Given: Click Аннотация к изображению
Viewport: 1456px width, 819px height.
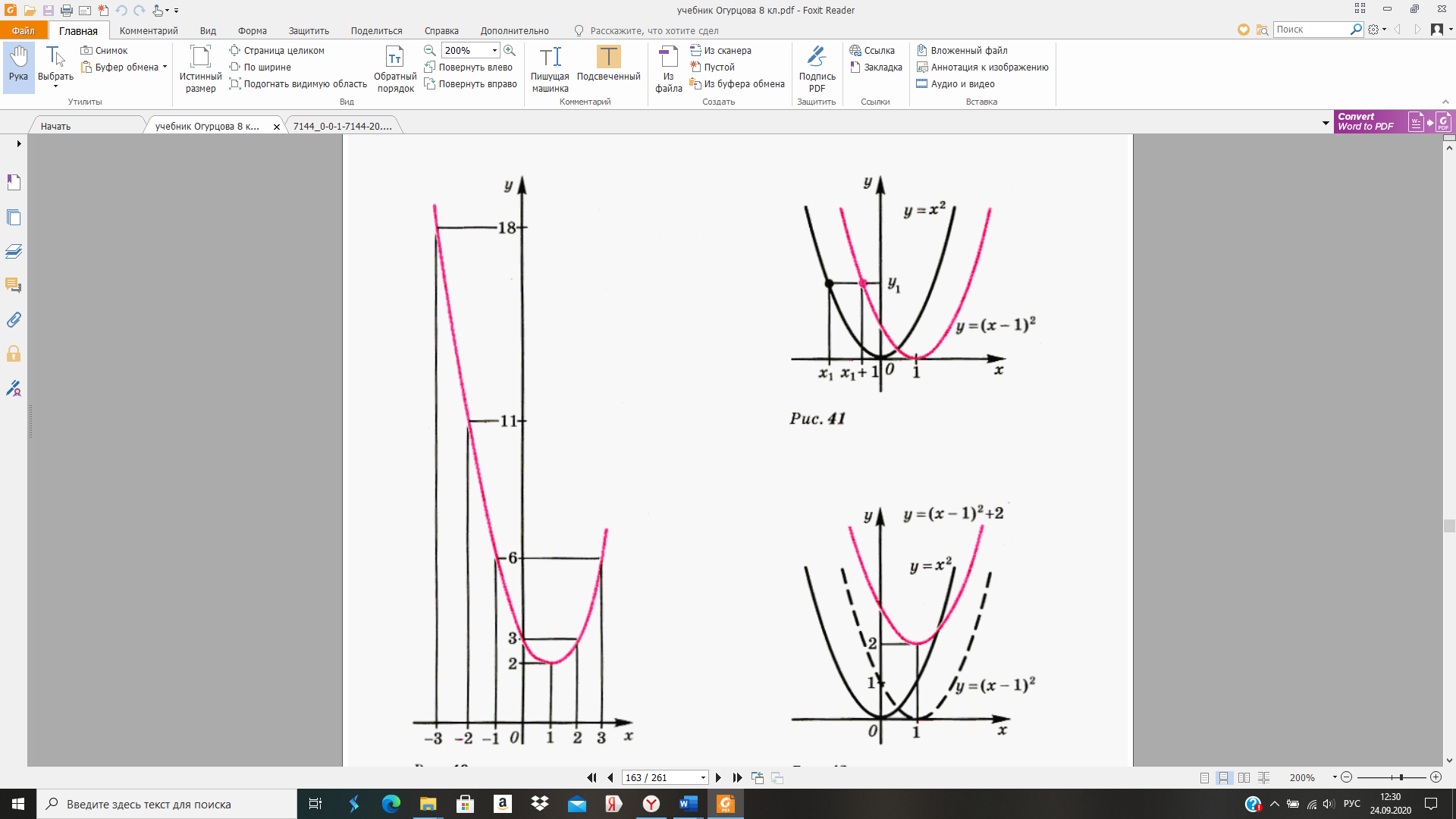Looking at the screenshot, I should click(983, 67).
